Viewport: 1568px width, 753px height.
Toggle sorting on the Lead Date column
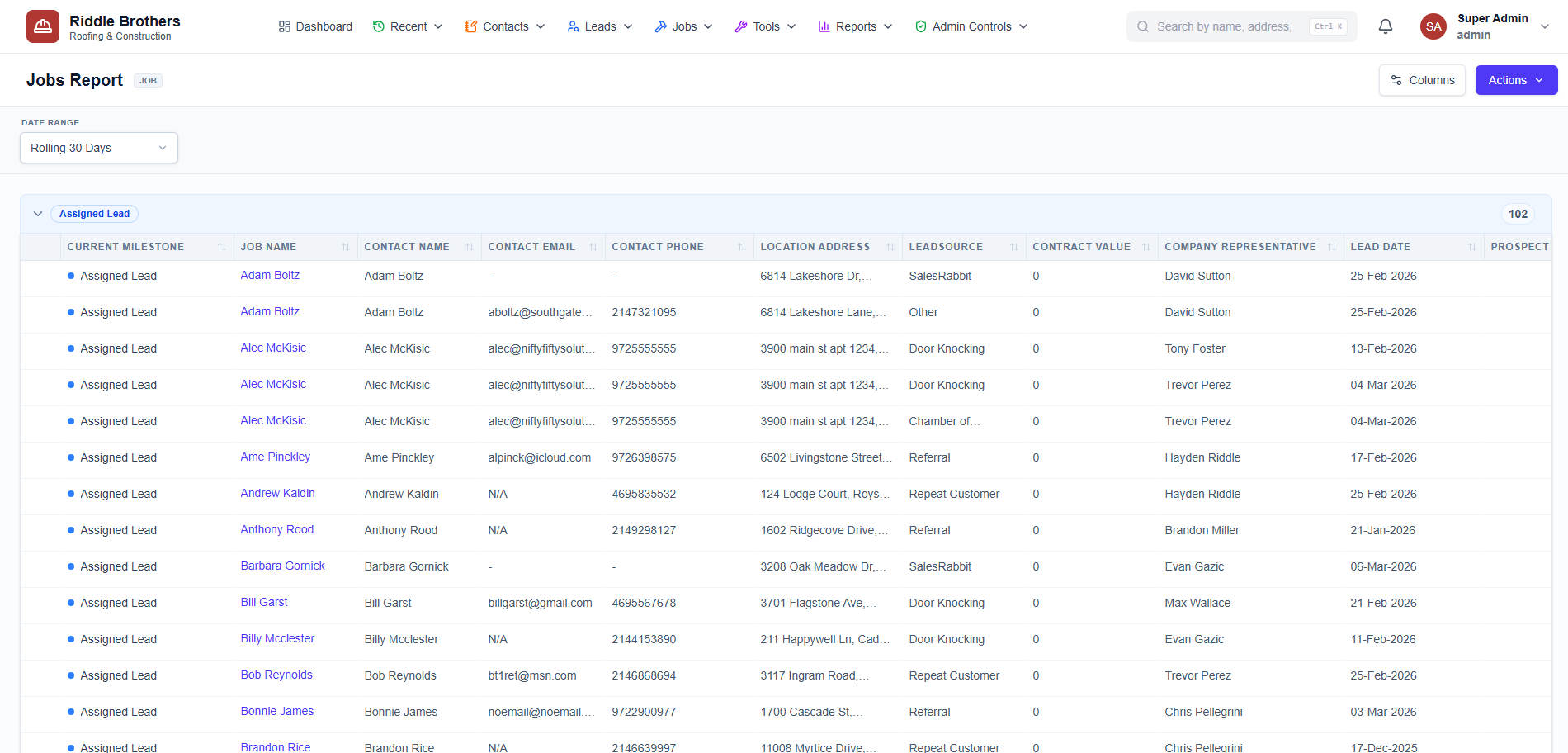tap(1471, 246)
